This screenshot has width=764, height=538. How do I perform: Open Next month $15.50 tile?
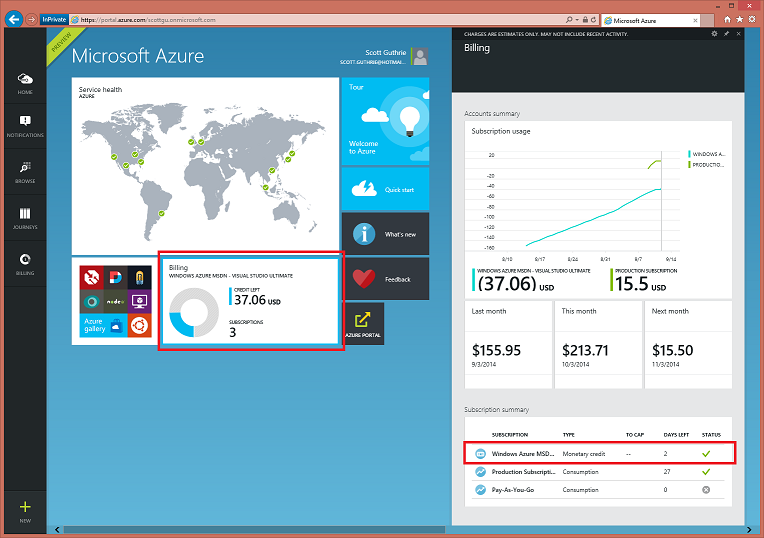pyautogui.click(x=688, y=345)
